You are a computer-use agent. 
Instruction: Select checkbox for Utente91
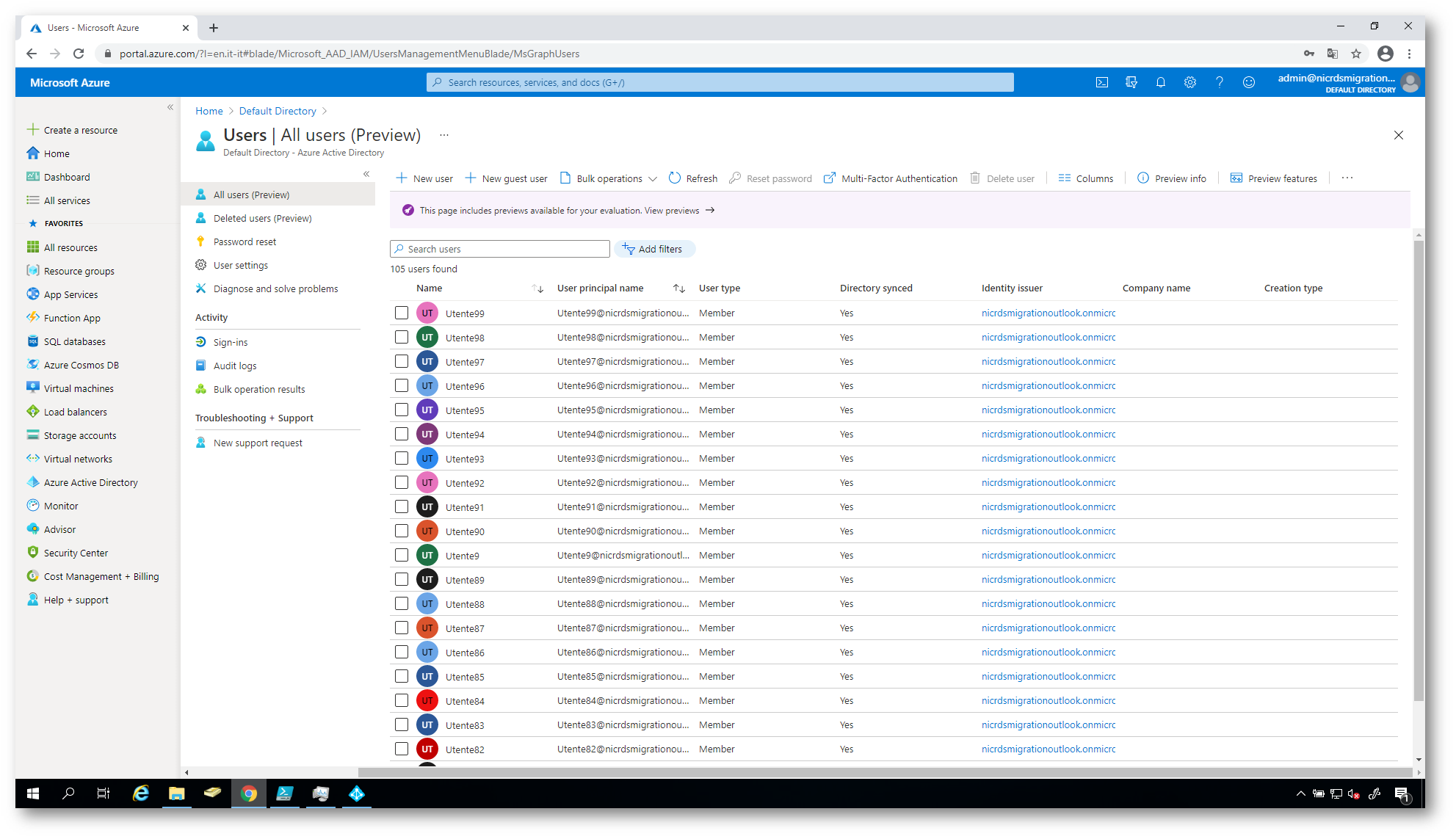coord(402,506)
